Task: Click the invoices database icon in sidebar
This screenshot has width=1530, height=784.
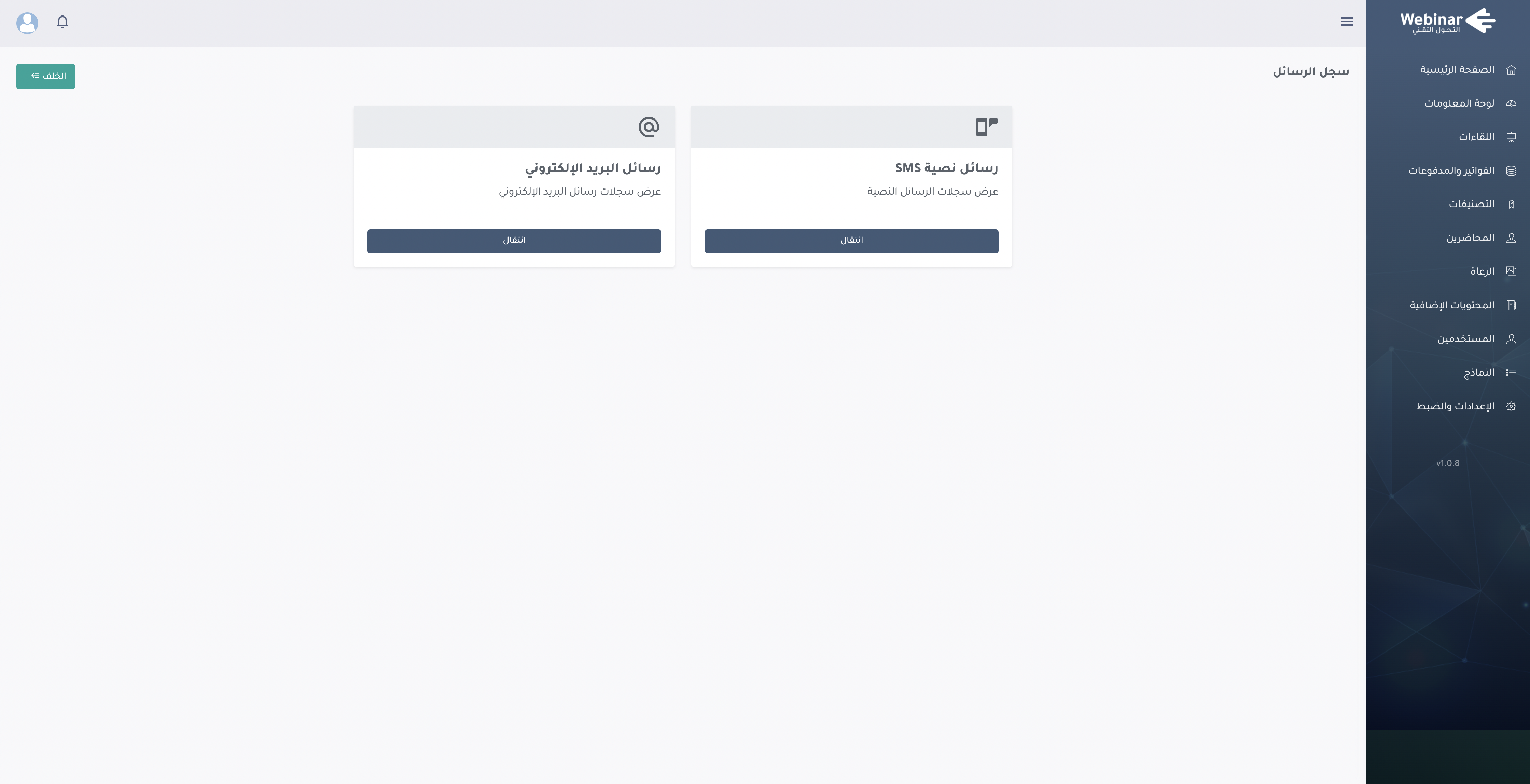Action: point(1511,171)
